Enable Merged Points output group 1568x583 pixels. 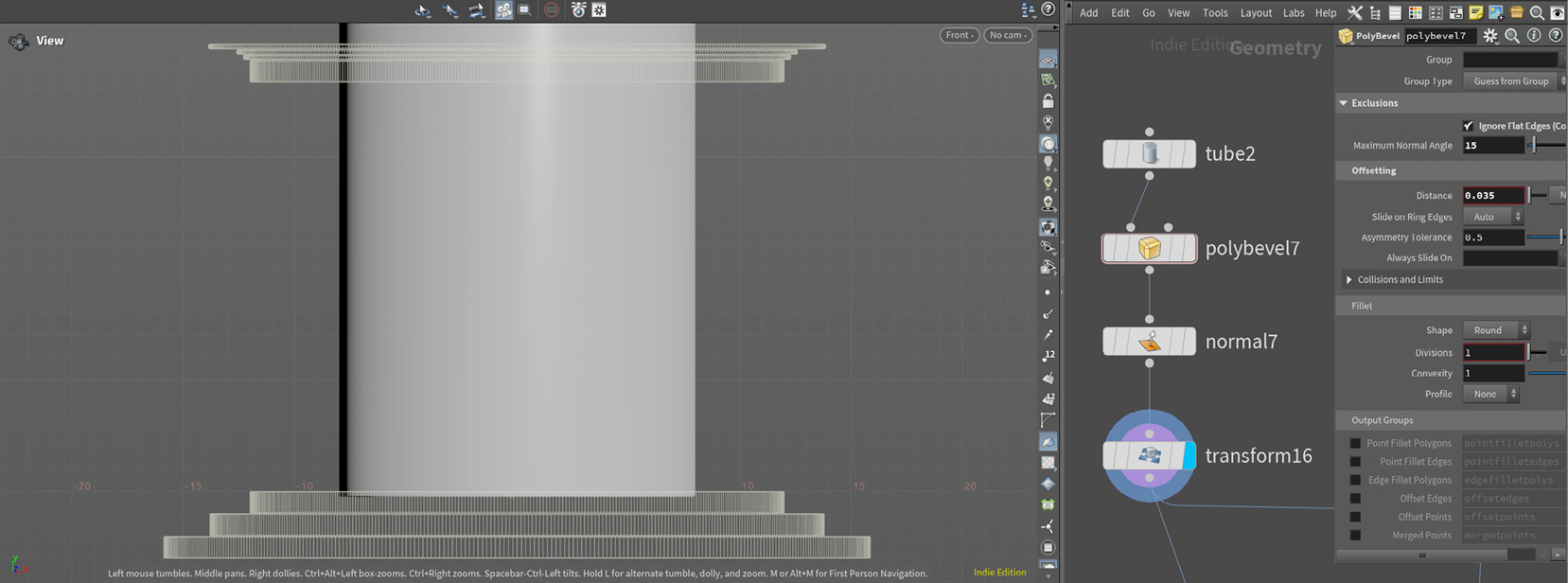click(x=1355, y=536)
